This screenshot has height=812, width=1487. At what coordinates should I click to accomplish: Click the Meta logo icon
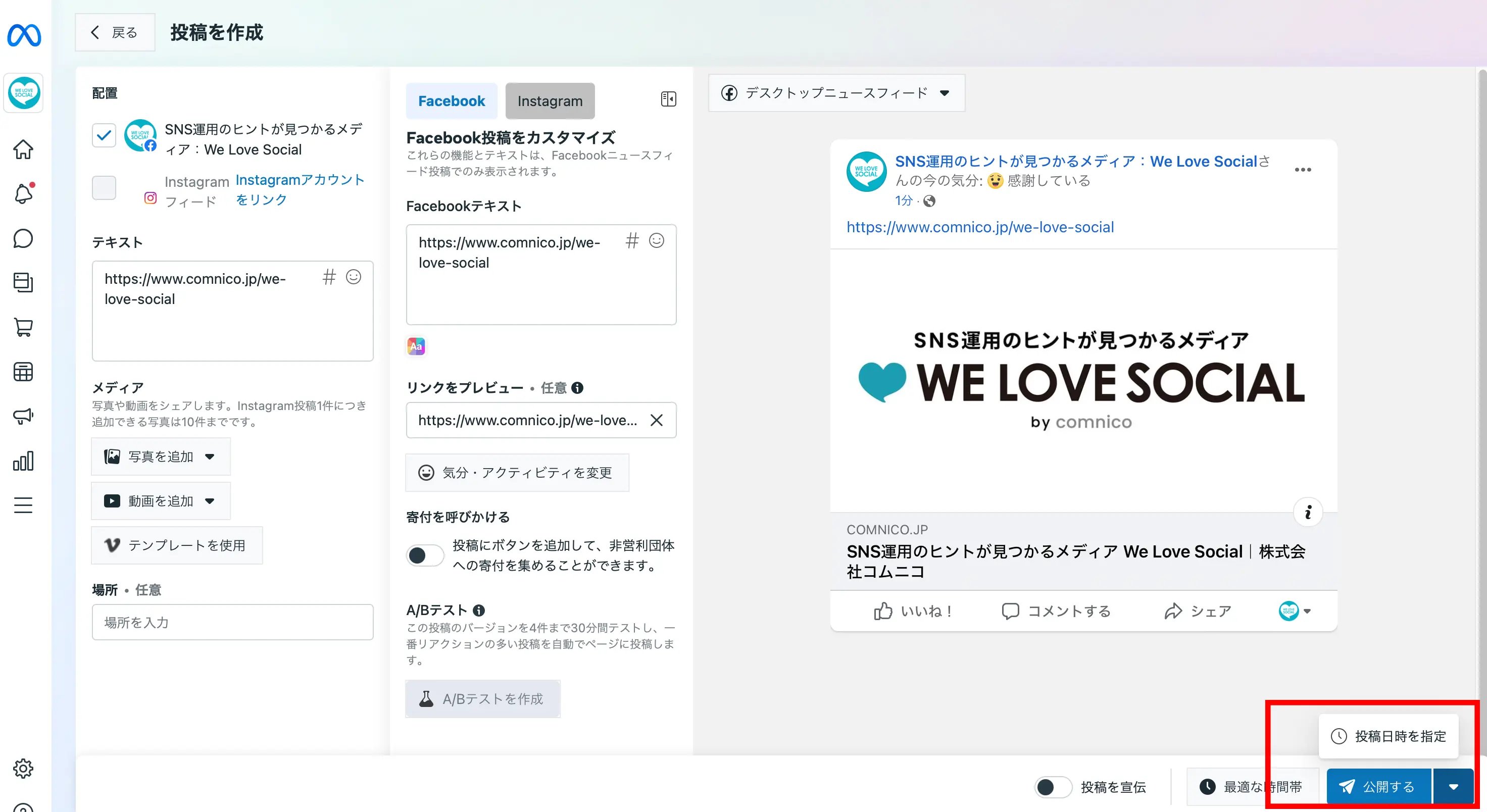[x=24, y=35]
